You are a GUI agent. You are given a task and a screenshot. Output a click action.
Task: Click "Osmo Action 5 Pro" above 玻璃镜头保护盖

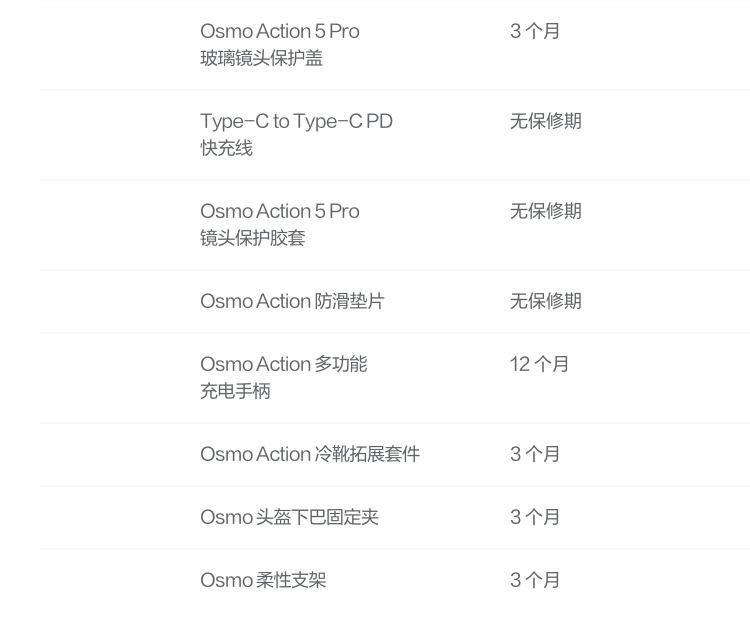coord(279,32)
